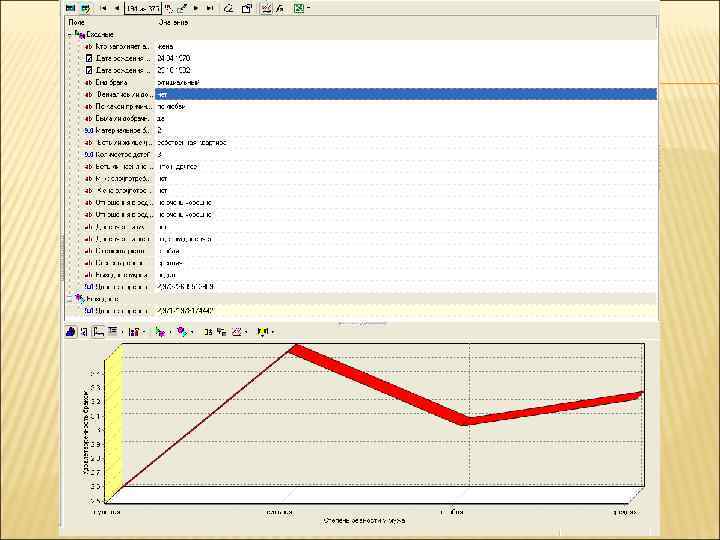Switch to table view icon in top toolbar
Screen dimensions: 720x540
72,8
